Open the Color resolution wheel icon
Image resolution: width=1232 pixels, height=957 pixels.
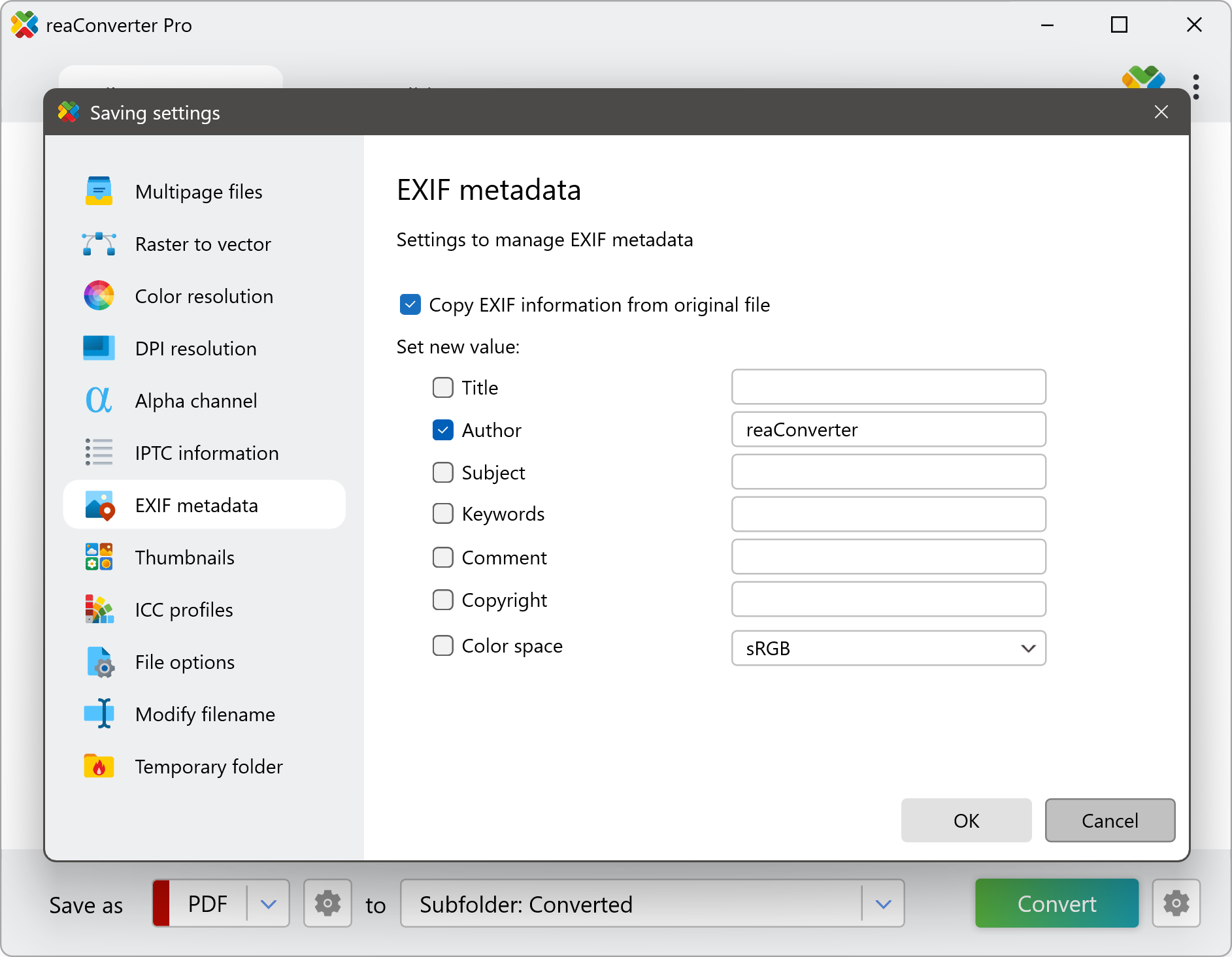click(x=99, y=296)
